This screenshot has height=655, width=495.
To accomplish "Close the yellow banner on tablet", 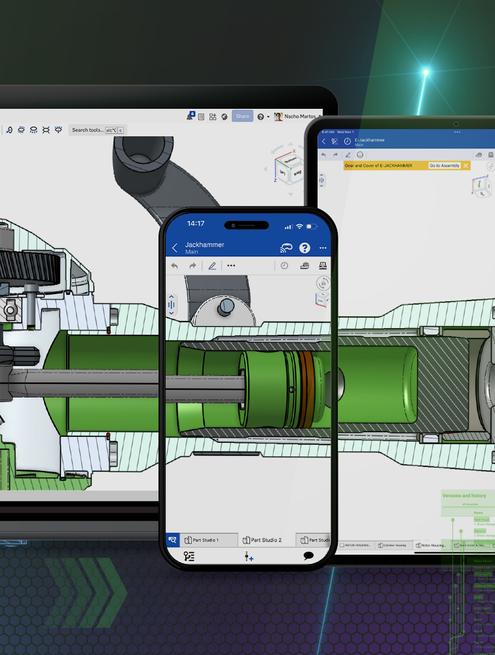I will pos(466,165).
